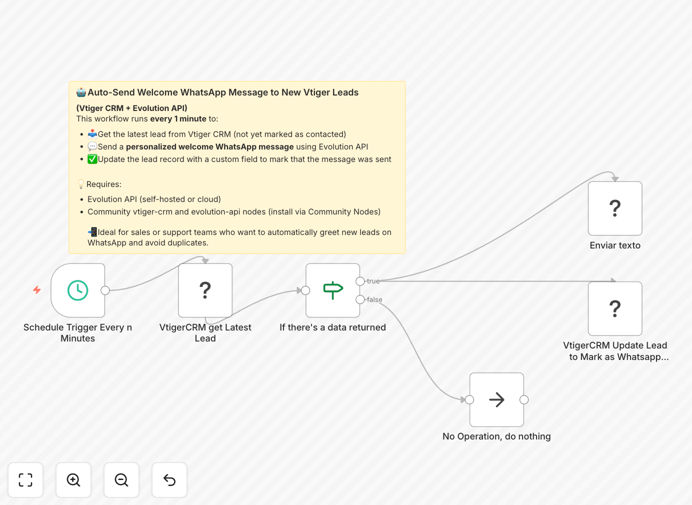
Task: Click 'Update the lead record' bullet line
Action: click(x=240, y=159)
